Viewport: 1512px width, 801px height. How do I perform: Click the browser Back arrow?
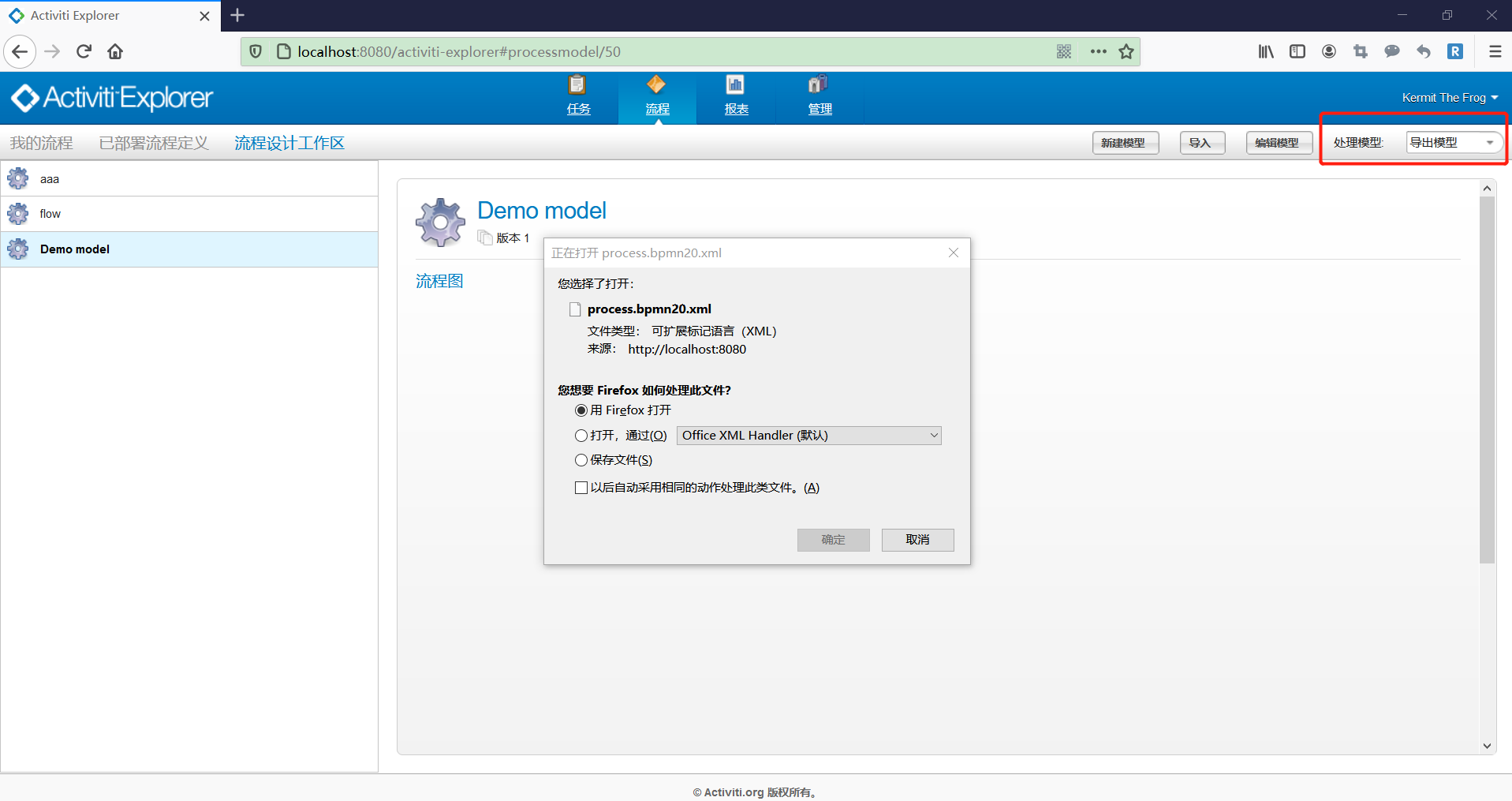tap(20, 51)
